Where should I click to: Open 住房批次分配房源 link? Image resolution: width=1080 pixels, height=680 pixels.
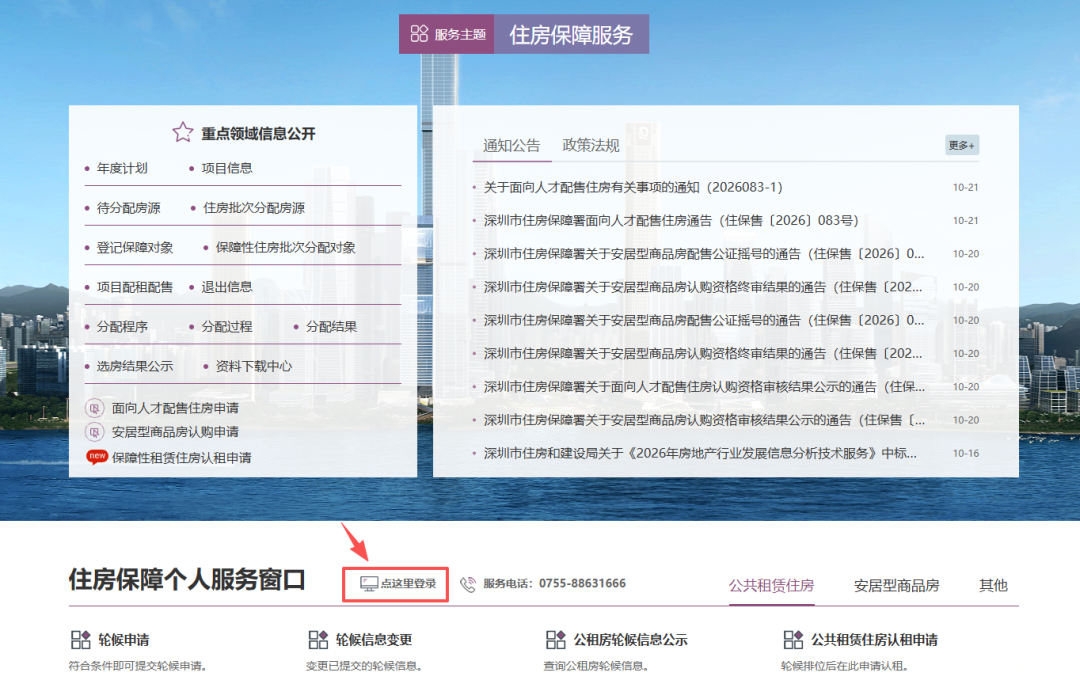253,208
